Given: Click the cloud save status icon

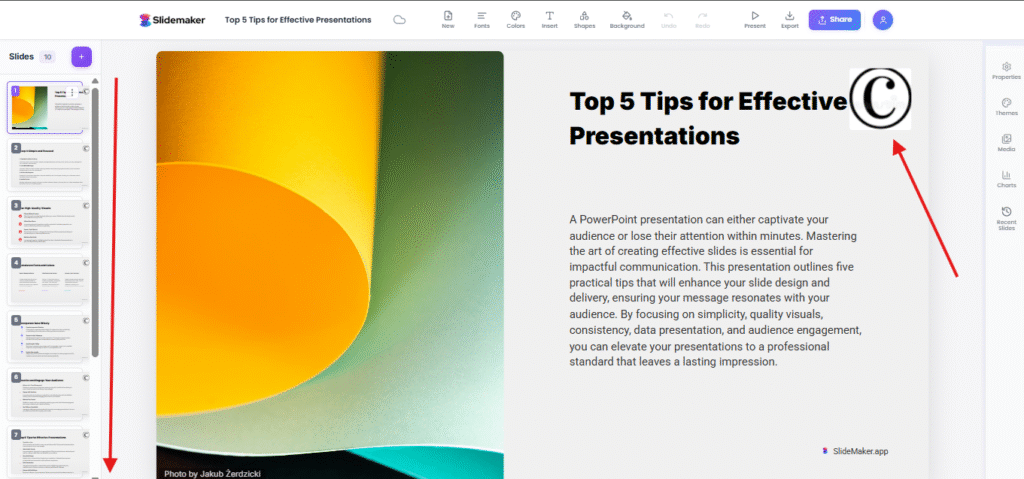Looking at the screenshot, I should [x=400, y=19].
